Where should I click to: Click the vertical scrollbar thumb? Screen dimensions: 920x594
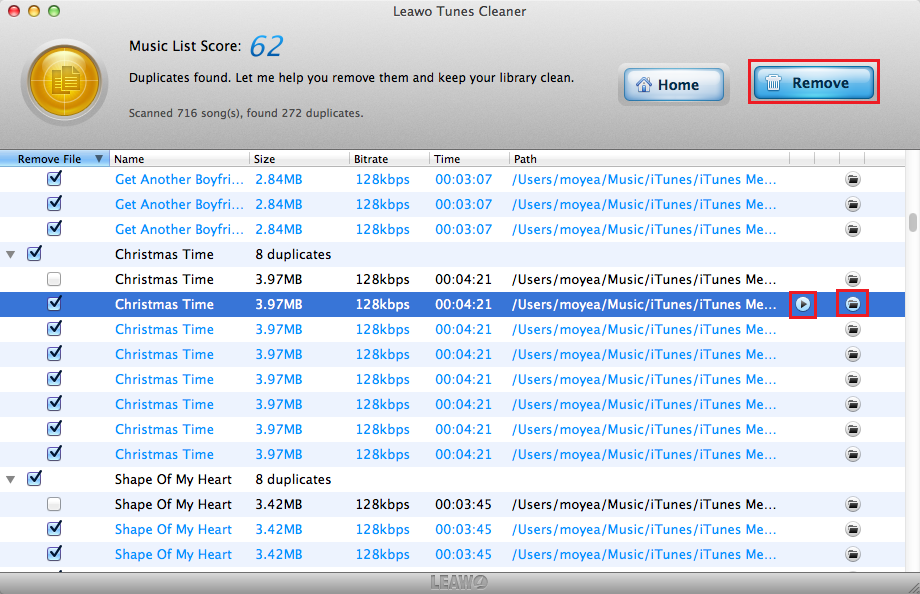coord(912,222)
